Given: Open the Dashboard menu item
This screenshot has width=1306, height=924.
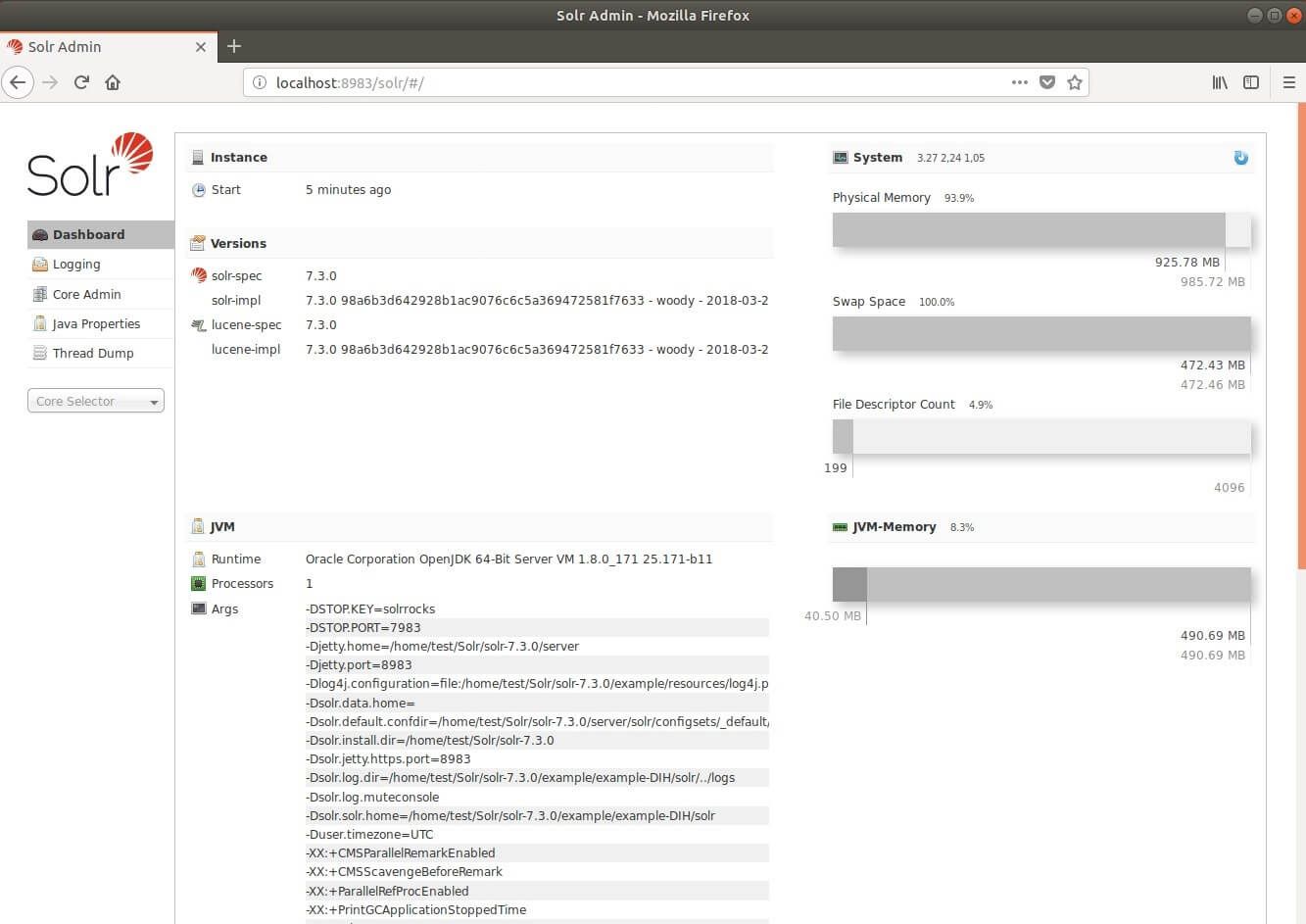Looking at the screenshot, I should pos(100,235).
